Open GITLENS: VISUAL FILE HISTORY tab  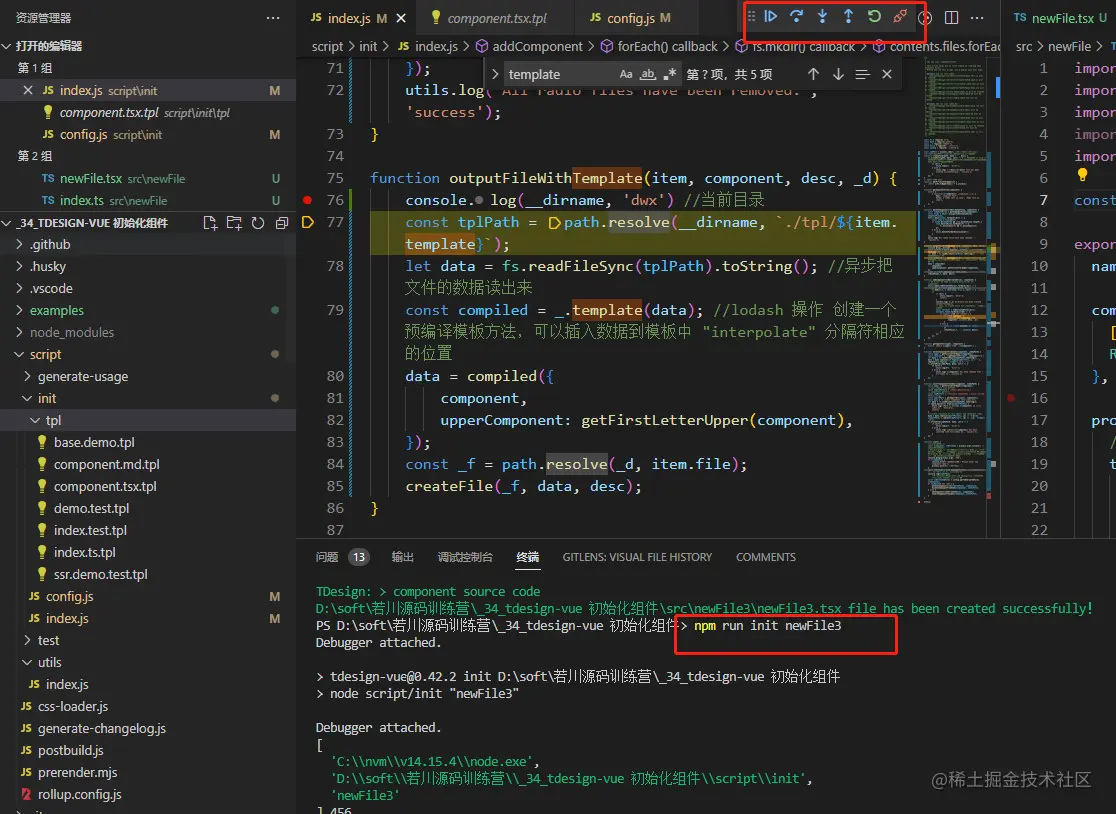[637, 557]
